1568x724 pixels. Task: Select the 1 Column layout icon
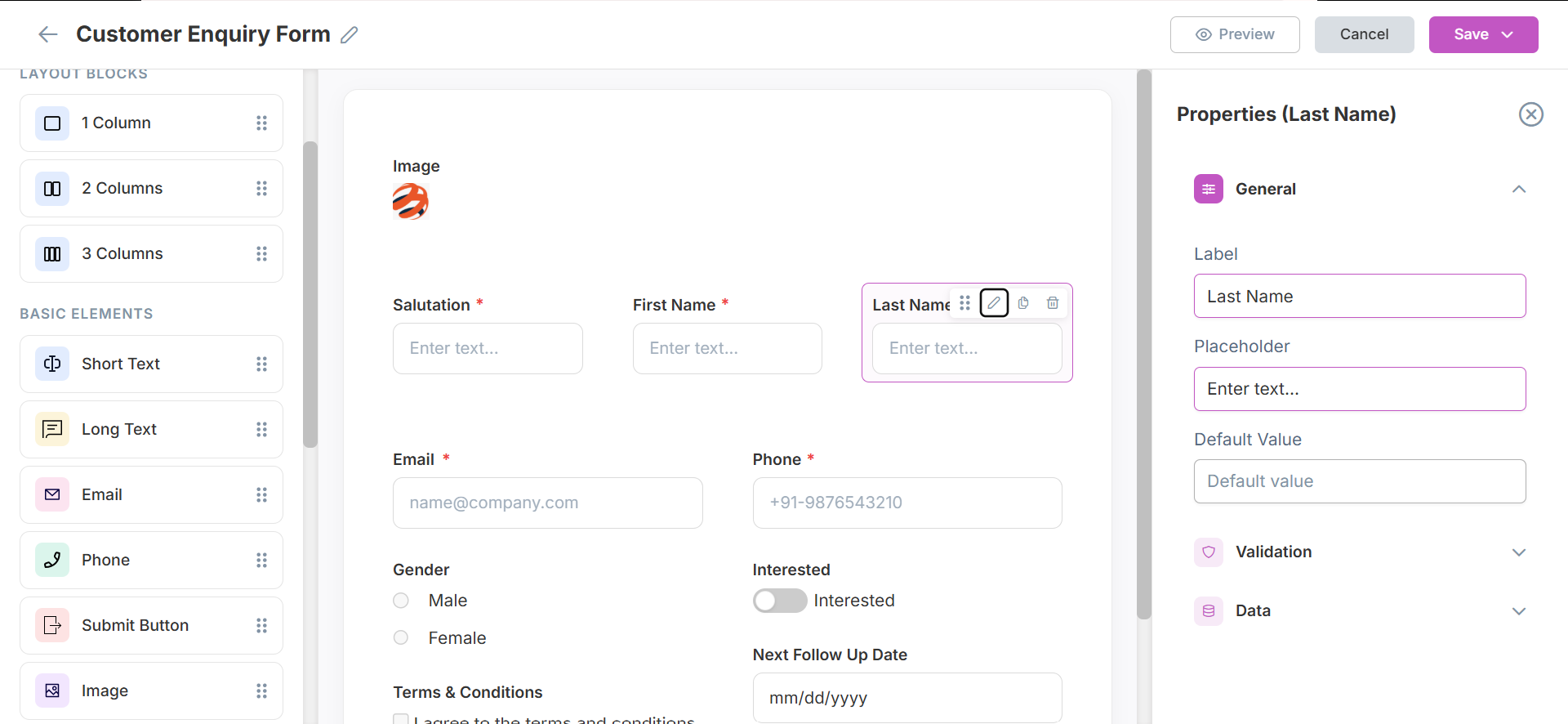(x=52, y=123)
